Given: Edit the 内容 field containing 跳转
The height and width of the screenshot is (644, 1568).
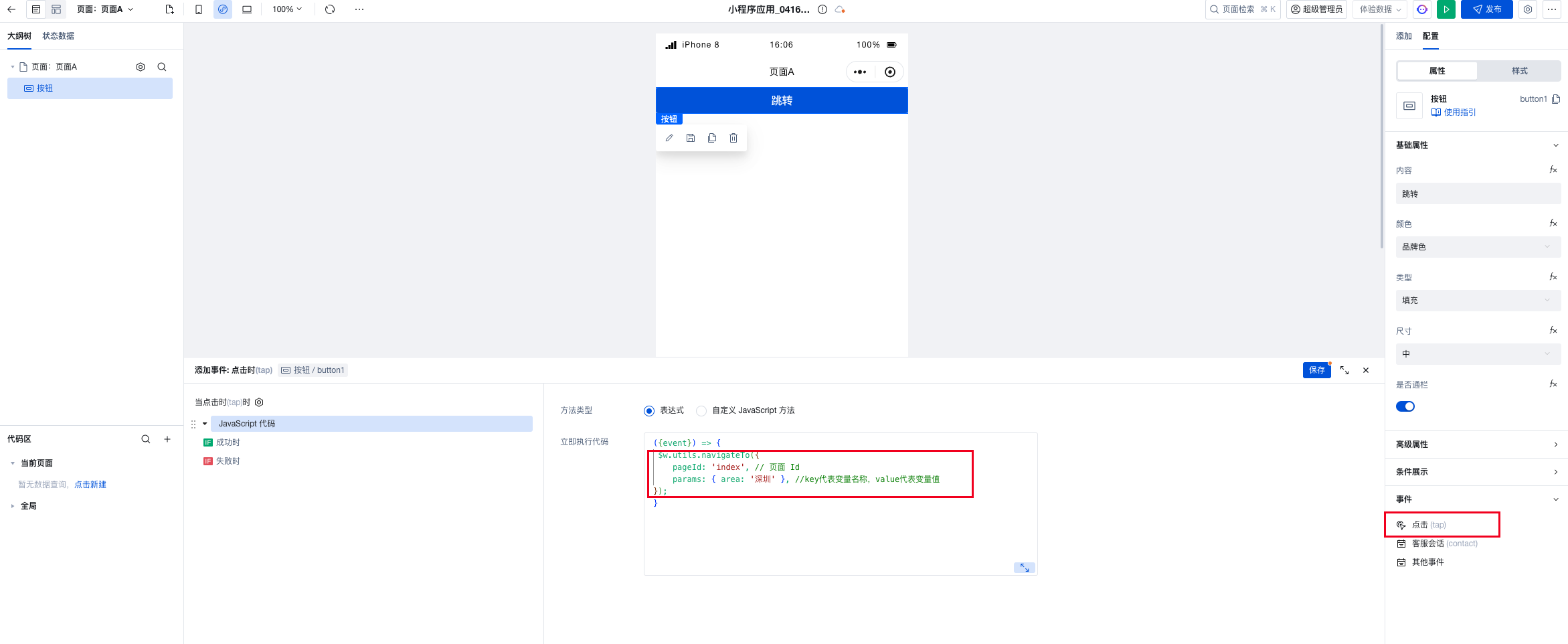Looking at the screenshot, I should (1478, 194).
